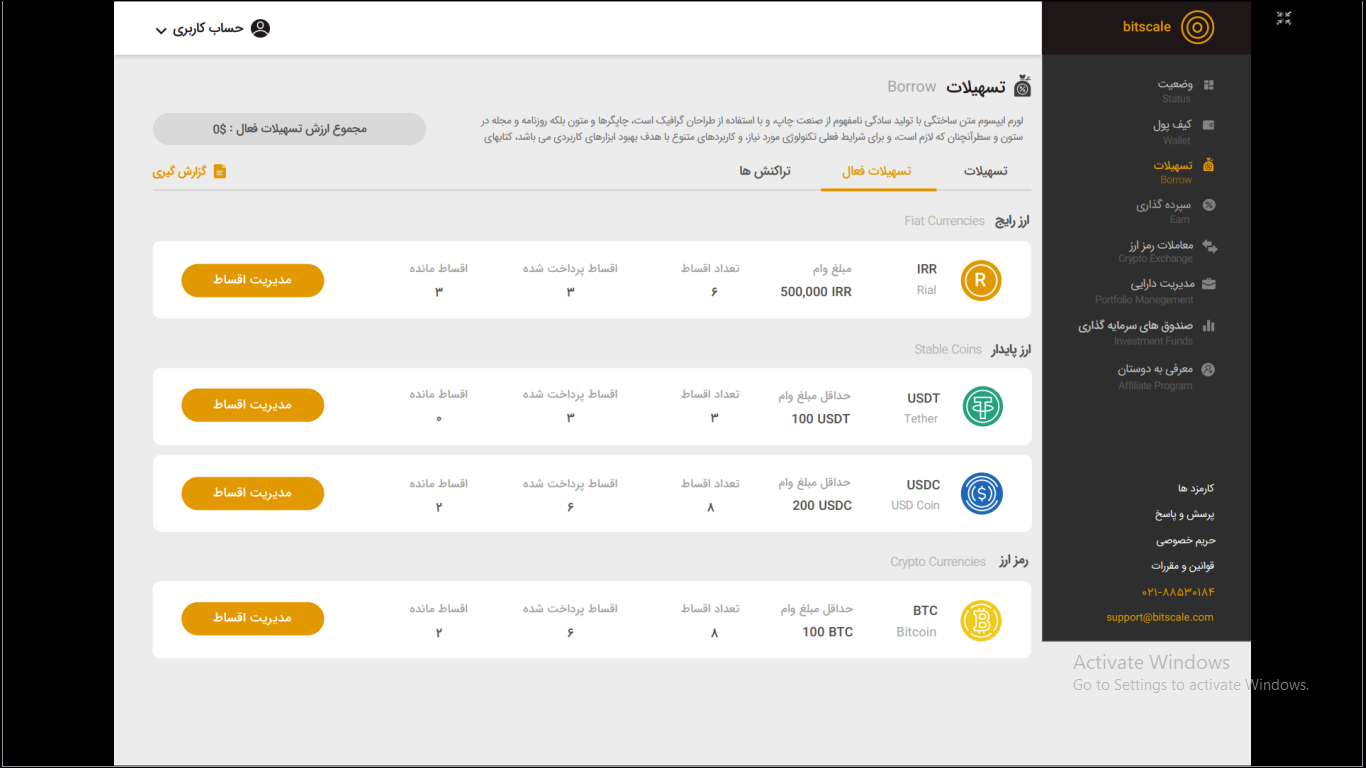Click the Bitcoin coin icon

click(x=981, y=620)
